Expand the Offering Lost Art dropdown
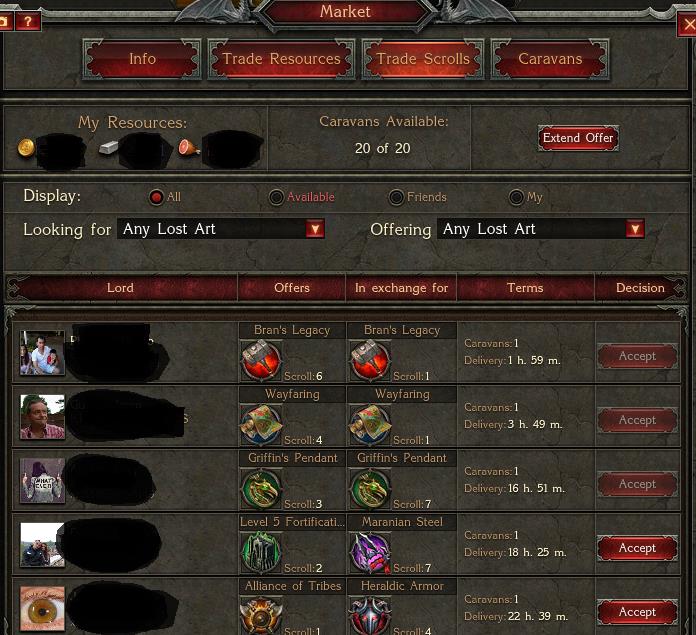696x635 pixels. click(x=541, y=229)
